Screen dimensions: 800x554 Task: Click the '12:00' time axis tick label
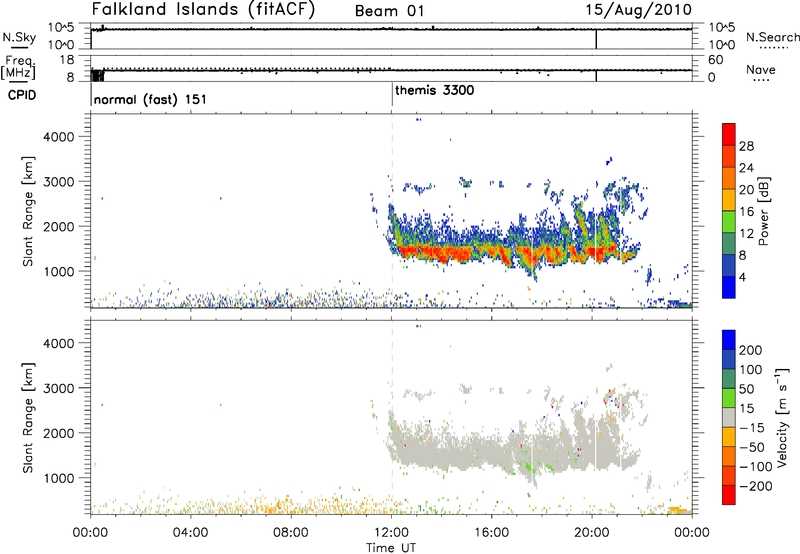click(391, 532)
